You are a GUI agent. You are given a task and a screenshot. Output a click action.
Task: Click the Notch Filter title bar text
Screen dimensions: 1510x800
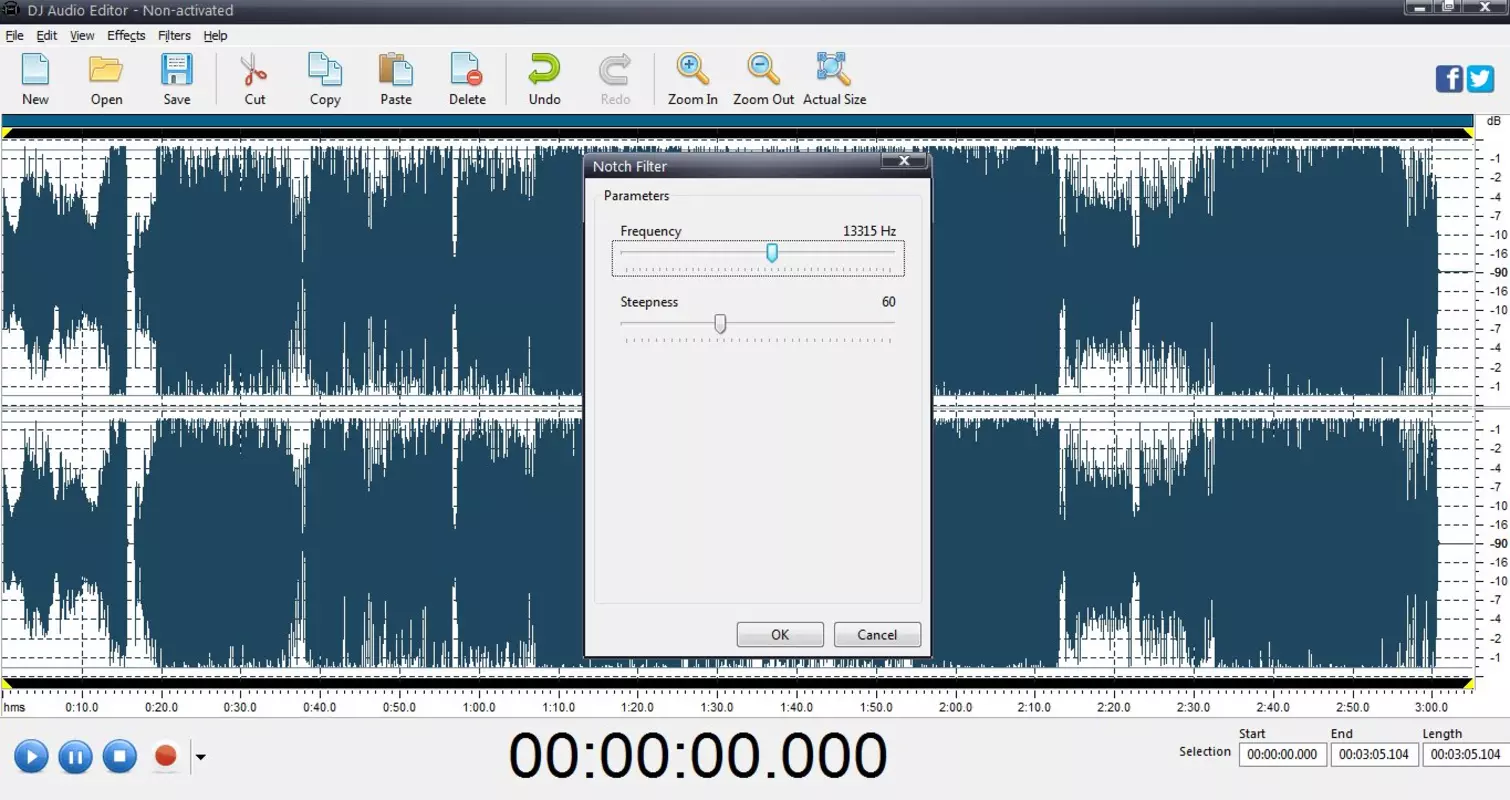click(x=630, y=167)
